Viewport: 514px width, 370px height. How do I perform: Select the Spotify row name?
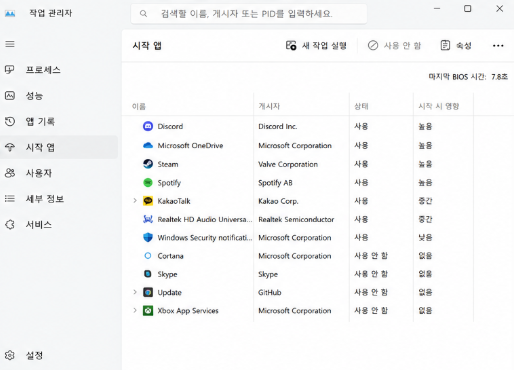click(x=169, y=183)
